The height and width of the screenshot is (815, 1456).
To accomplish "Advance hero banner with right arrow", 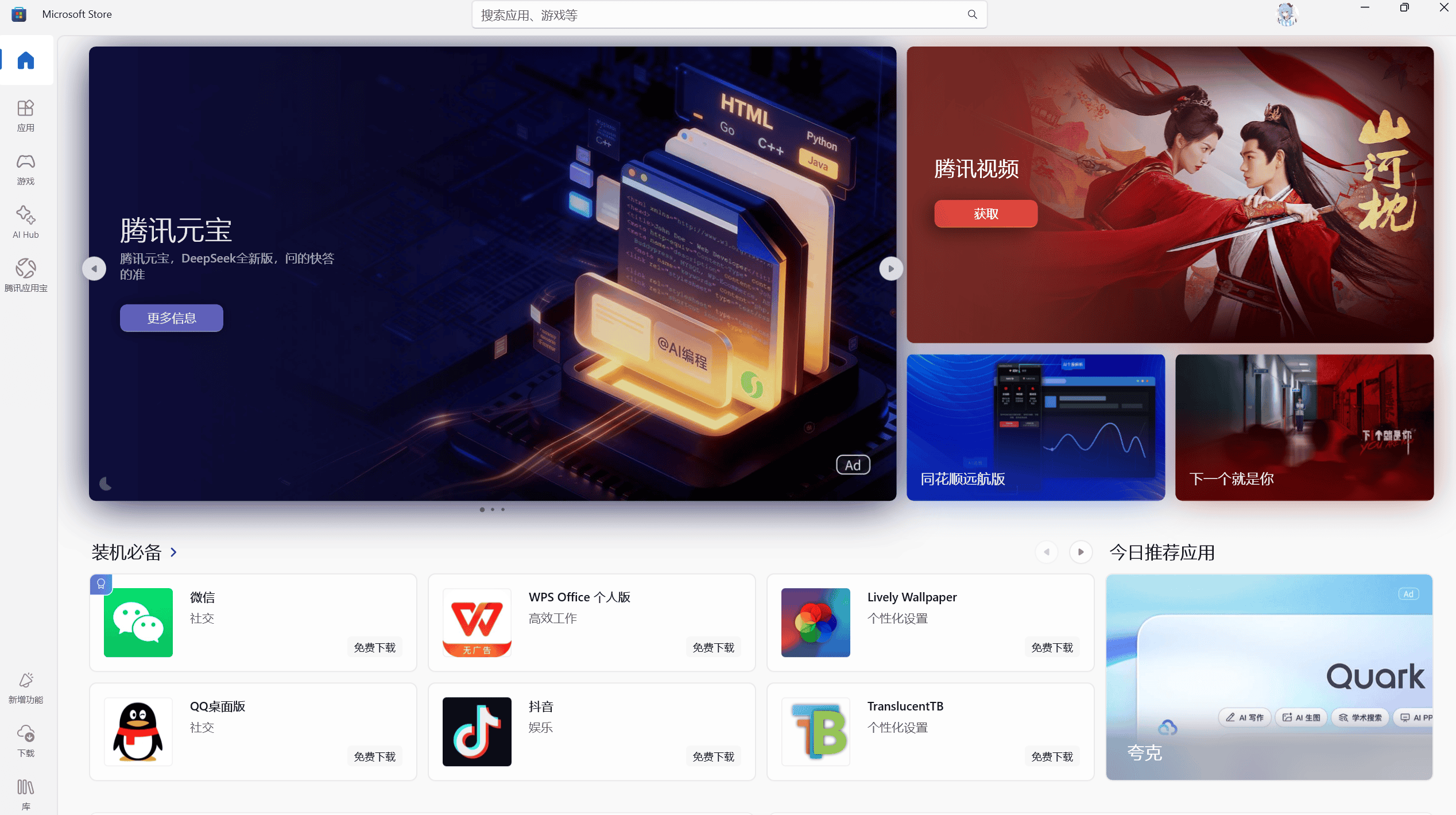I will click(890, 269).
